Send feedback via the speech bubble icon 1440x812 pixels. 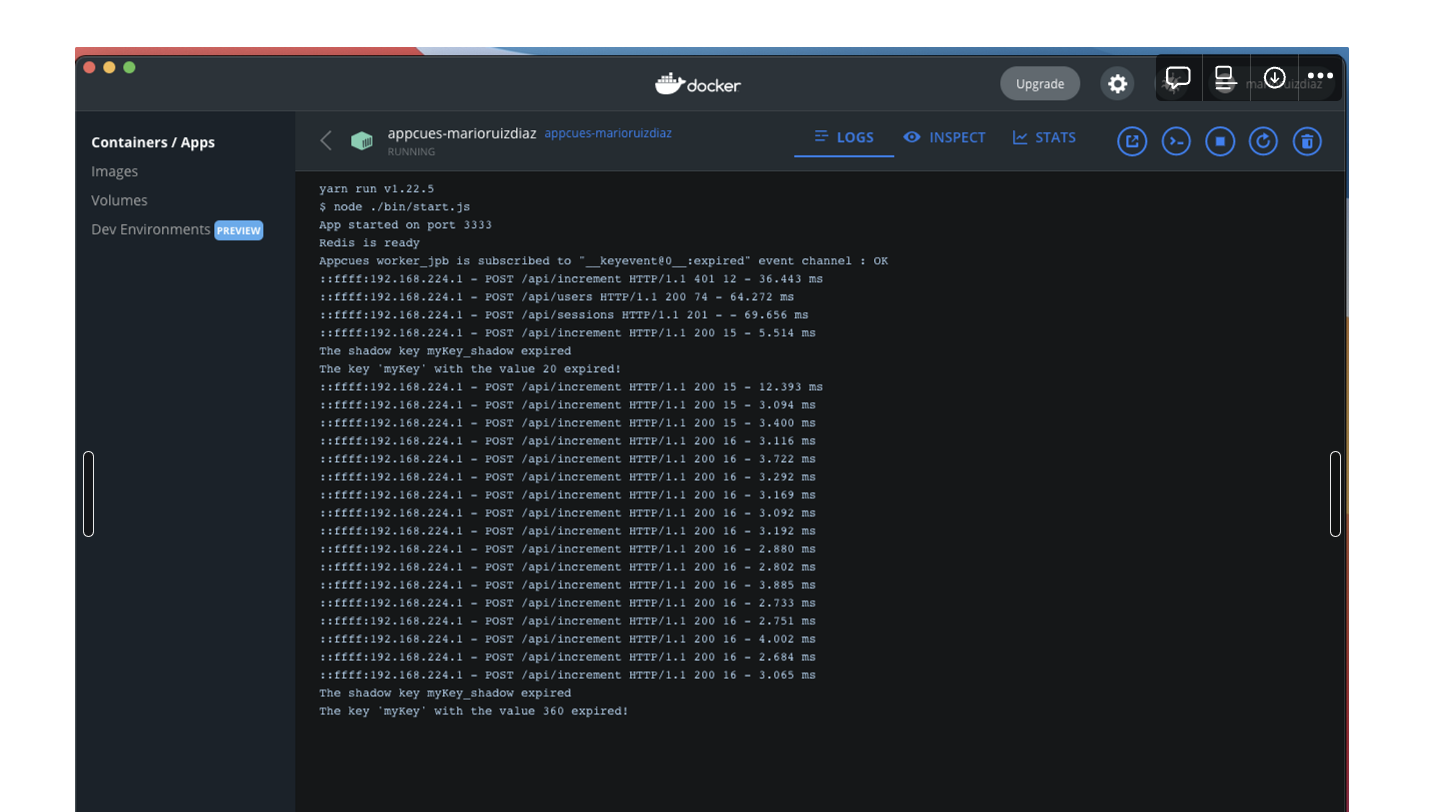click(x=1177, y=76)
